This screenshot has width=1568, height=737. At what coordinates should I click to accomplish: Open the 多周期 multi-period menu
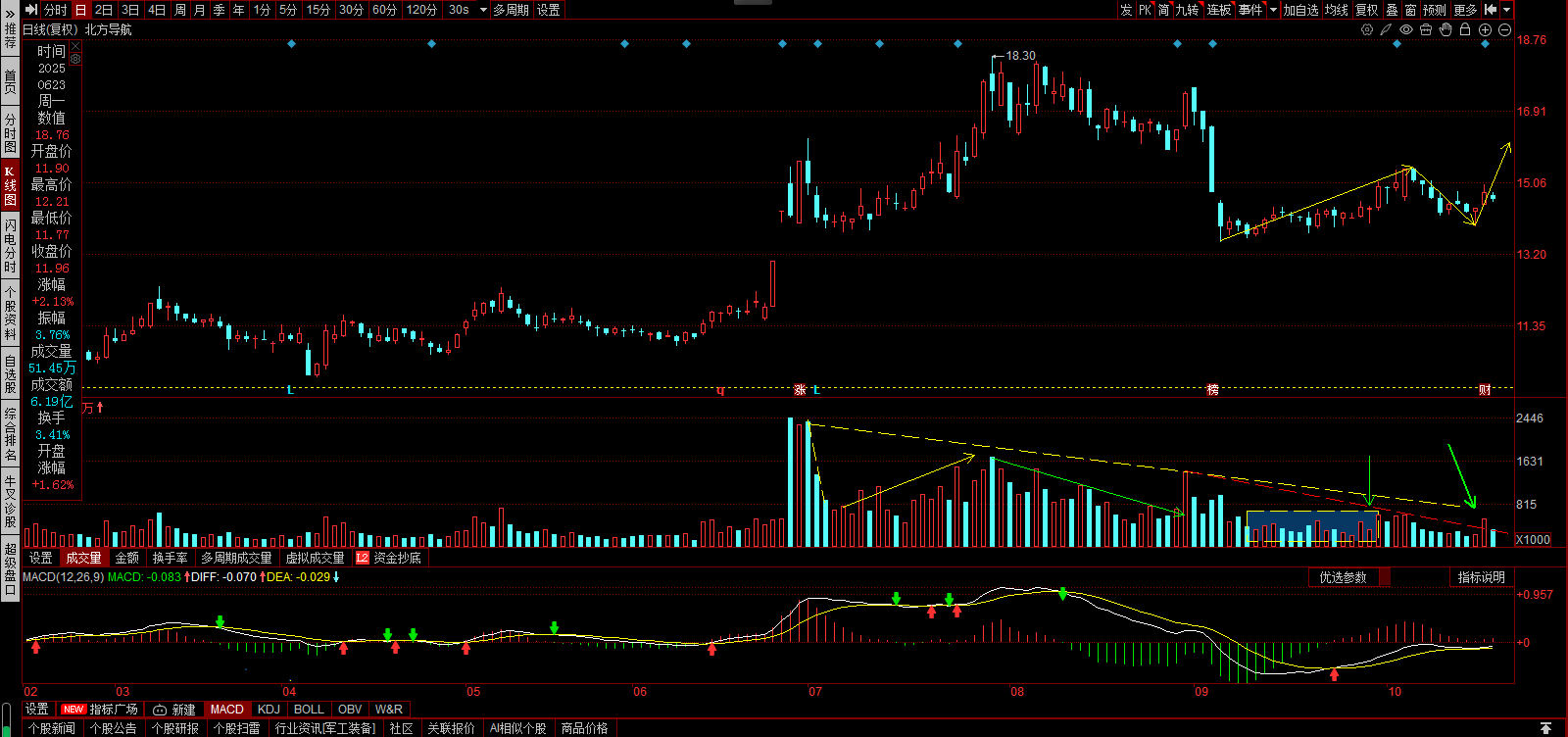coord(511,10)
